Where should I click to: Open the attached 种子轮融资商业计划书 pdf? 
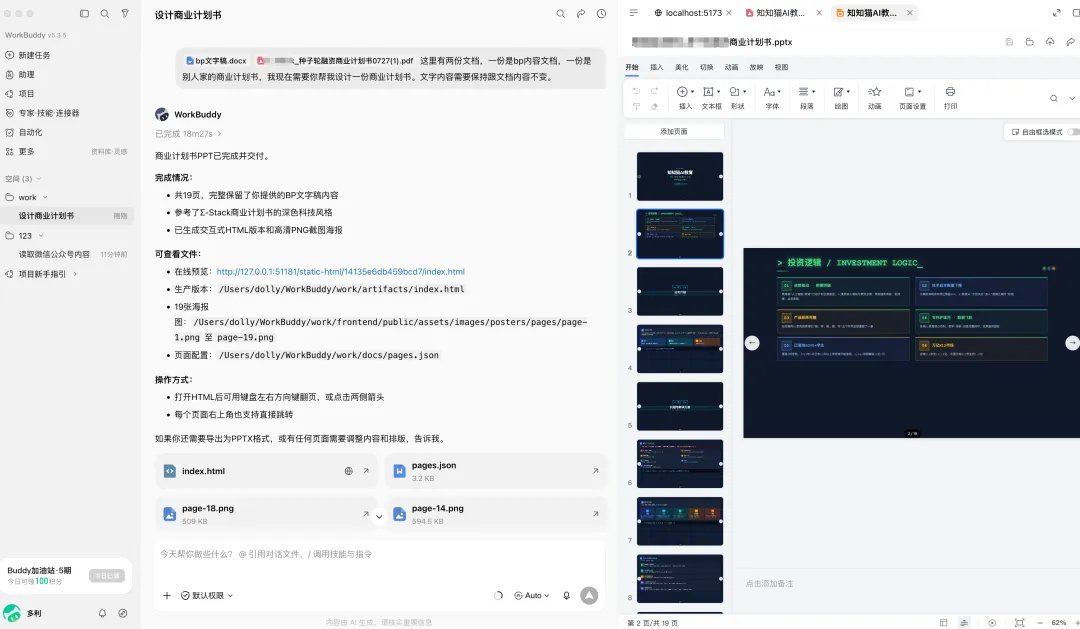click(x=335, y=61)
